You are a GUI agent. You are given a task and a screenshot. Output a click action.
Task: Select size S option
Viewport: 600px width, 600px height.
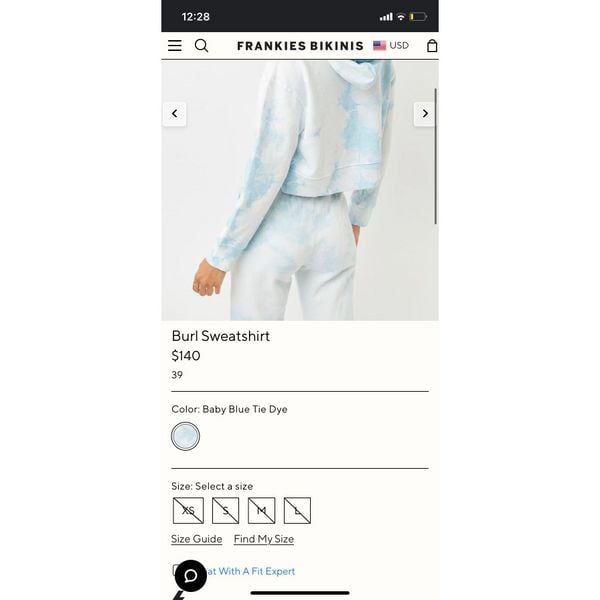click(x=225, y=510)
